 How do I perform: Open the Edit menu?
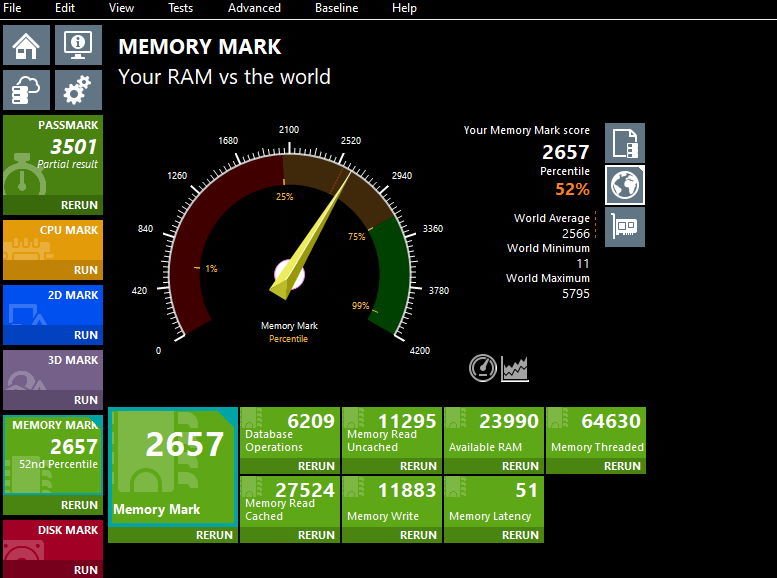pos(65,8)
